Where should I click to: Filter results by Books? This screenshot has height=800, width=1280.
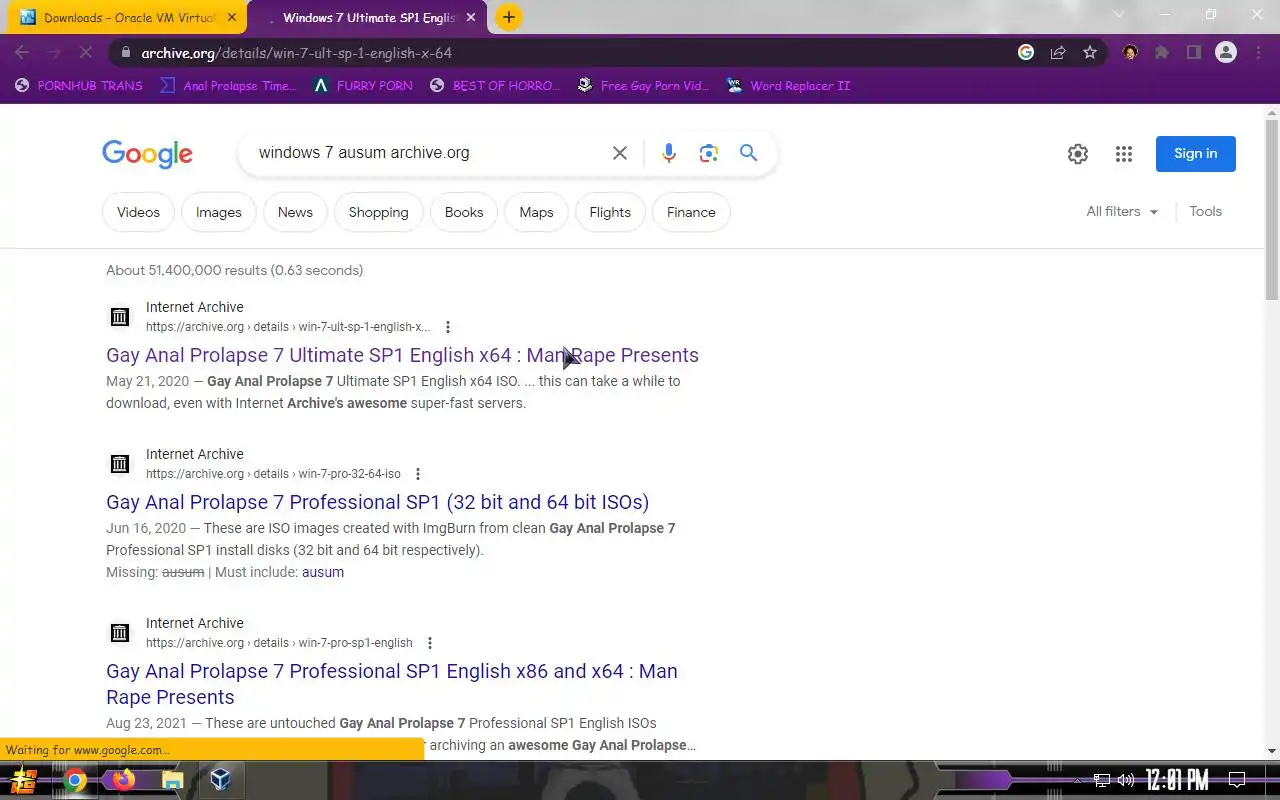(x=464, y=212)
